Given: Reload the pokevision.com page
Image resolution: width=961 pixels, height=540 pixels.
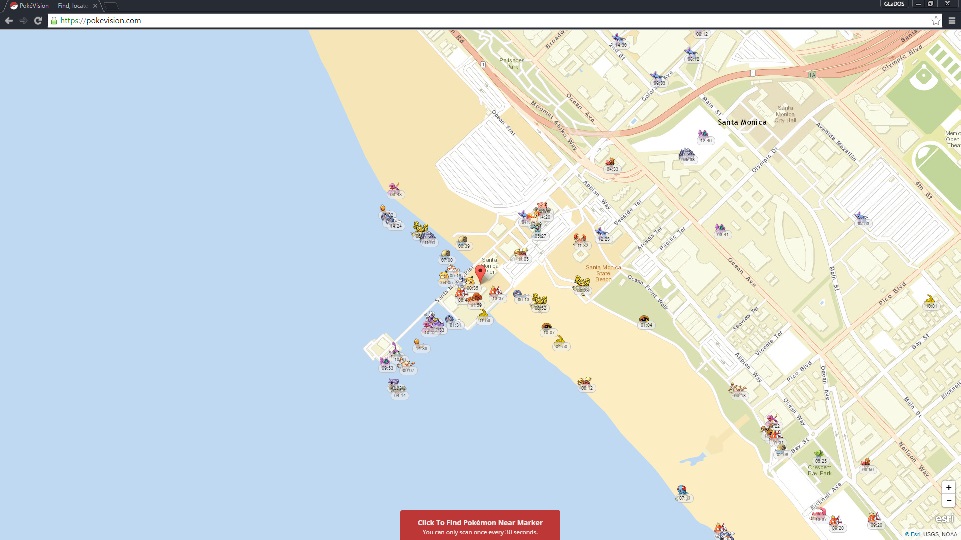Looking at the screenshot, I should [38, 20].
